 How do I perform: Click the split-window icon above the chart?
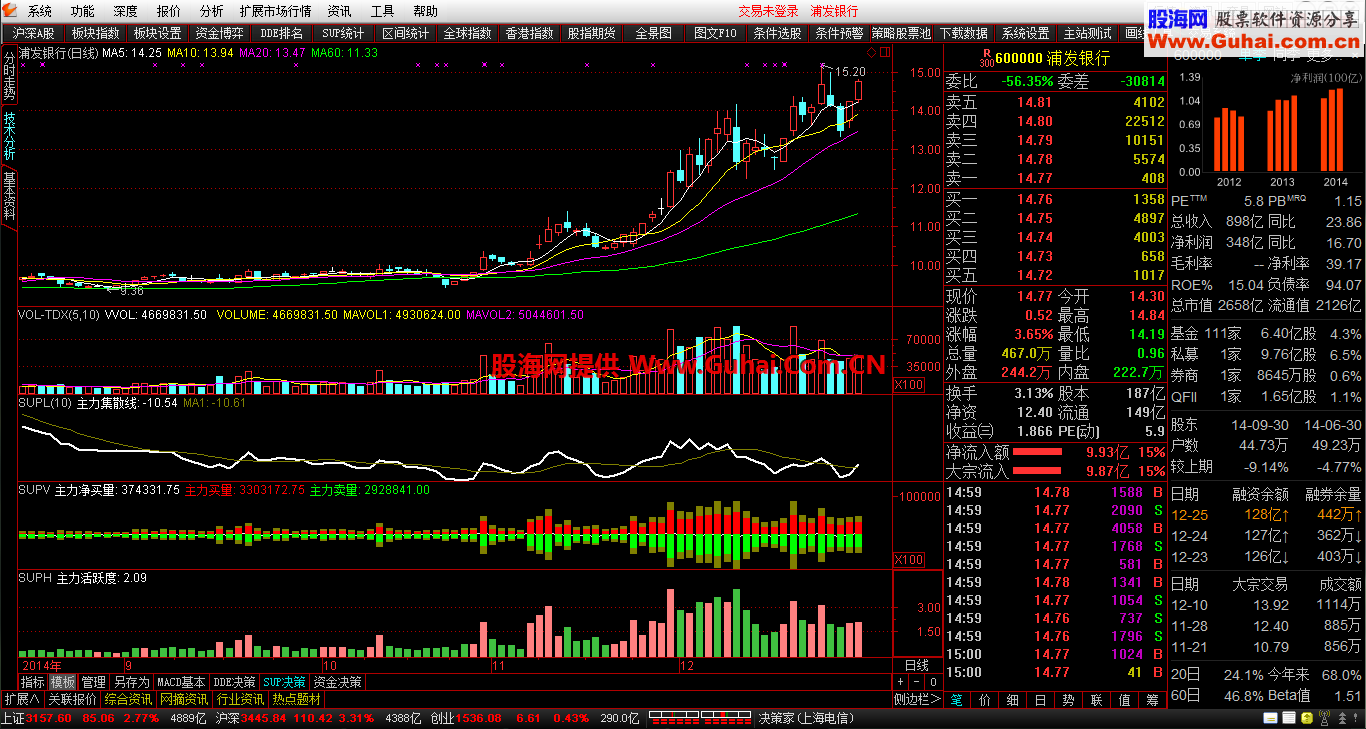[x=884, y=52]
